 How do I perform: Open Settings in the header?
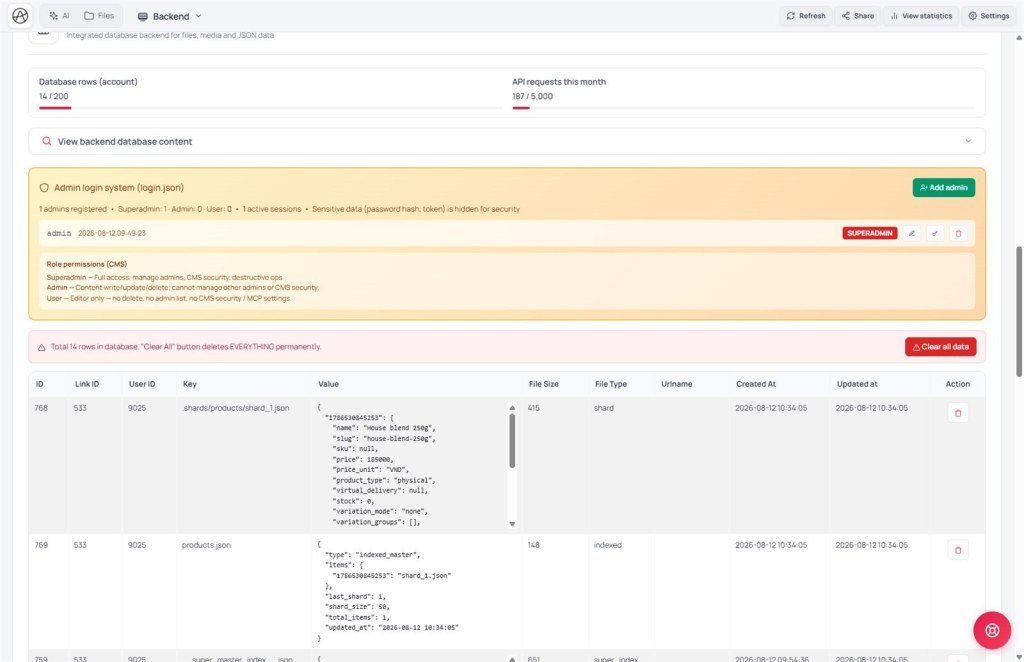989,16
